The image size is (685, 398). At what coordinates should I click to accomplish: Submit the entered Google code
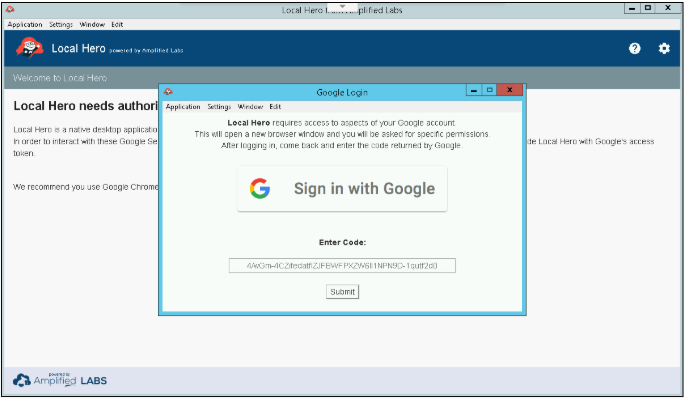tap(342, 292)
